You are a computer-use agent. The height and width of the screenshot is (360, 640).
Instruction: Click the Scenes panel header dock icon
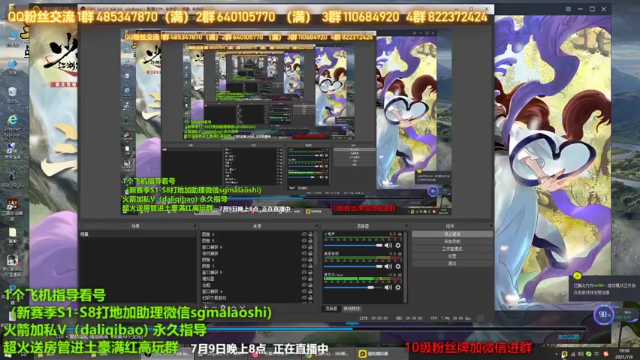[x=195, y=226]
